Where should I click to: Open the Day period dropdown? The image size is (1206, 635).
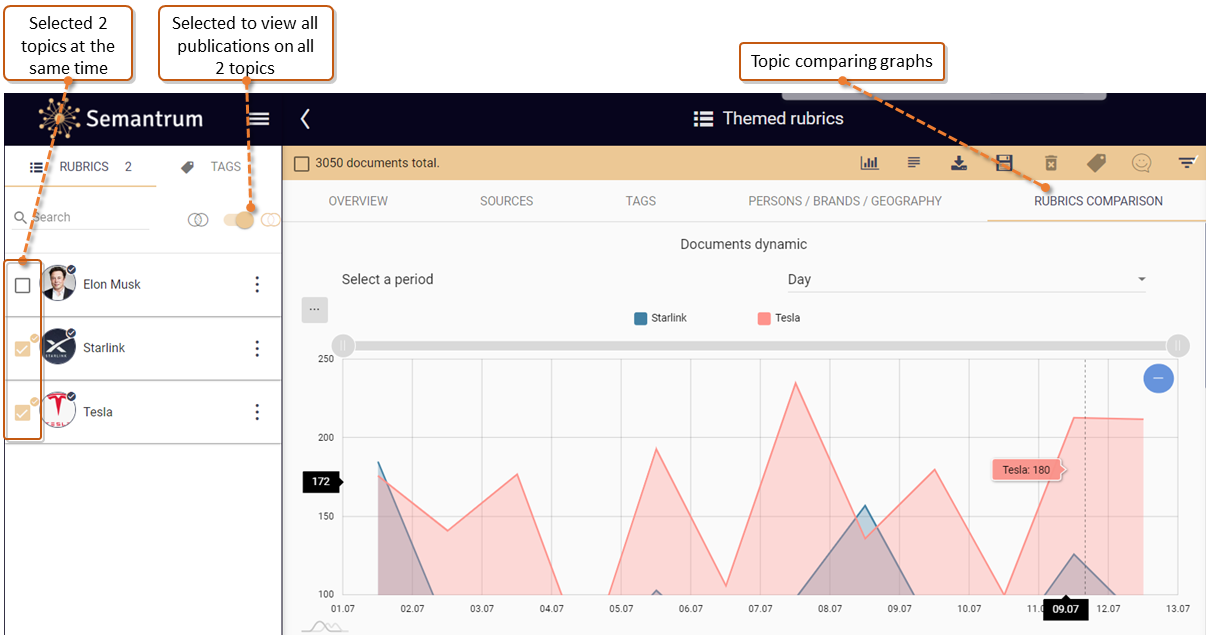966,280
